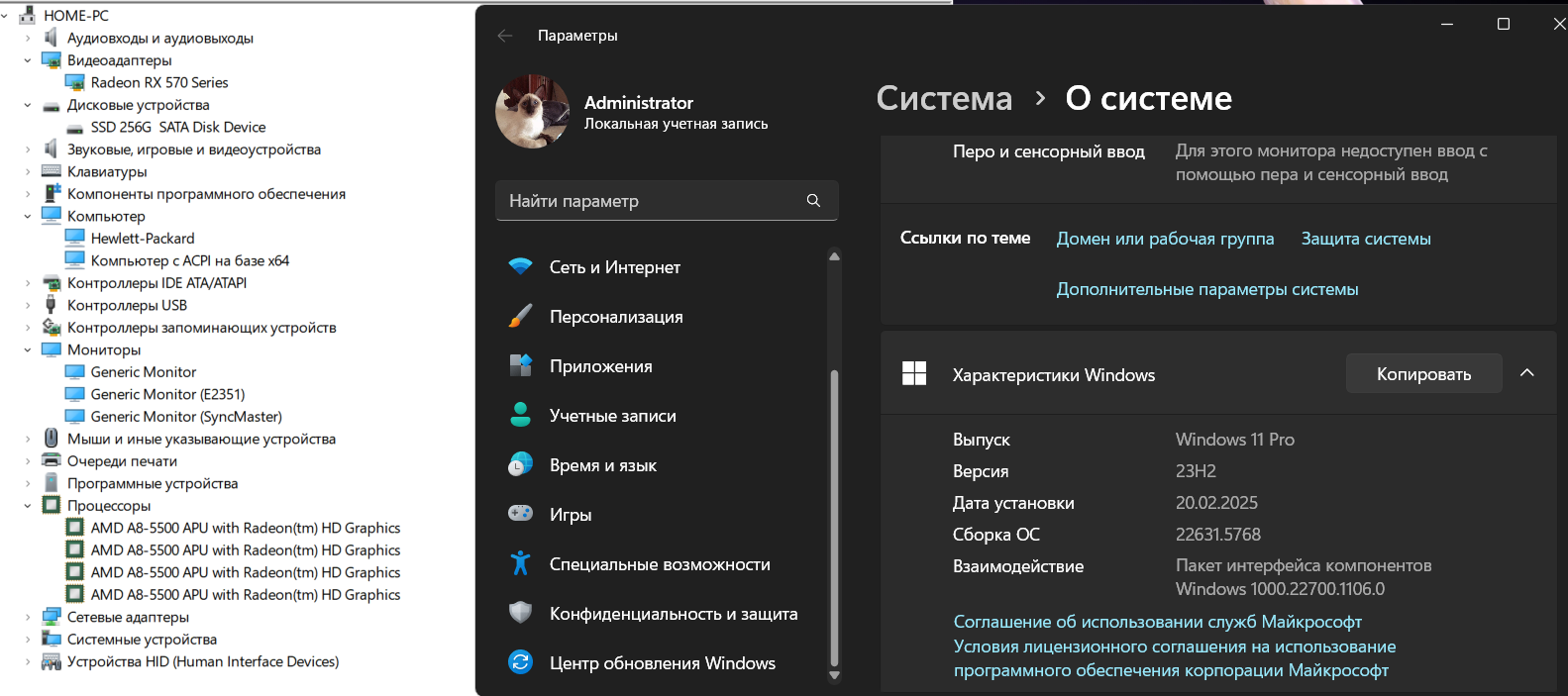Collapse the Мониторы branch
Image resolution: width=1568 pixels, height=696 pixels.
click(x=28, y=349)
